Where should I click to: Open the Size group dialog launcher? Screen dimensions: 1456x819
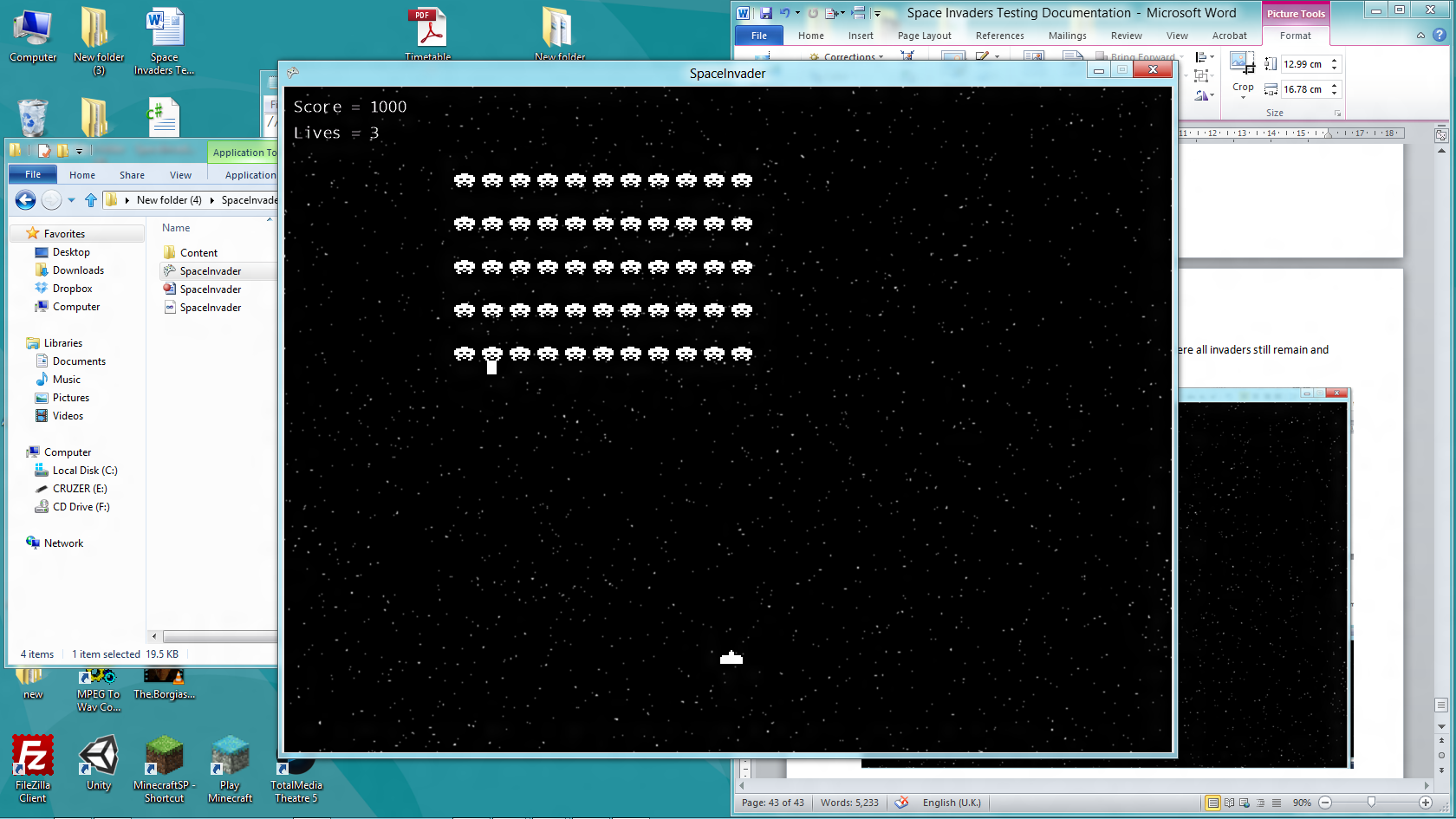1337,114
